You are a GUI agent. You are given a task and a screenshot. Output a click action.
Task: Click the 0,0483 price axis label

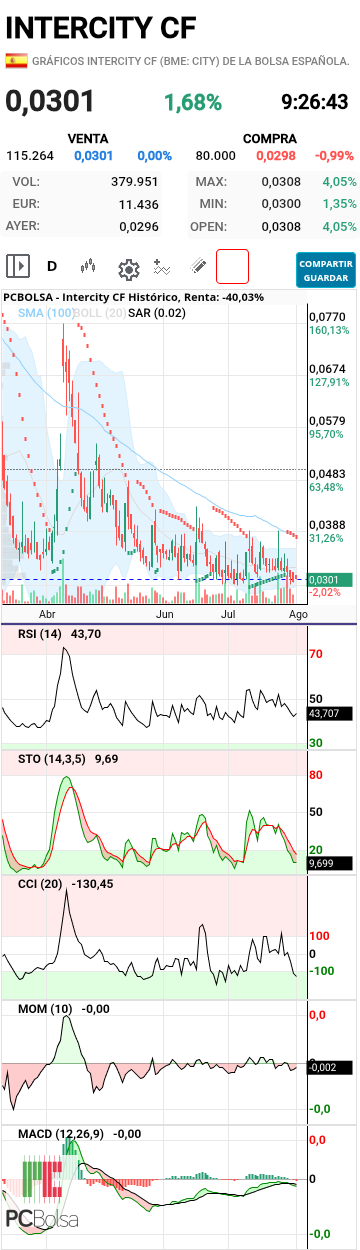pyautogui.click(x=326, y=473)
